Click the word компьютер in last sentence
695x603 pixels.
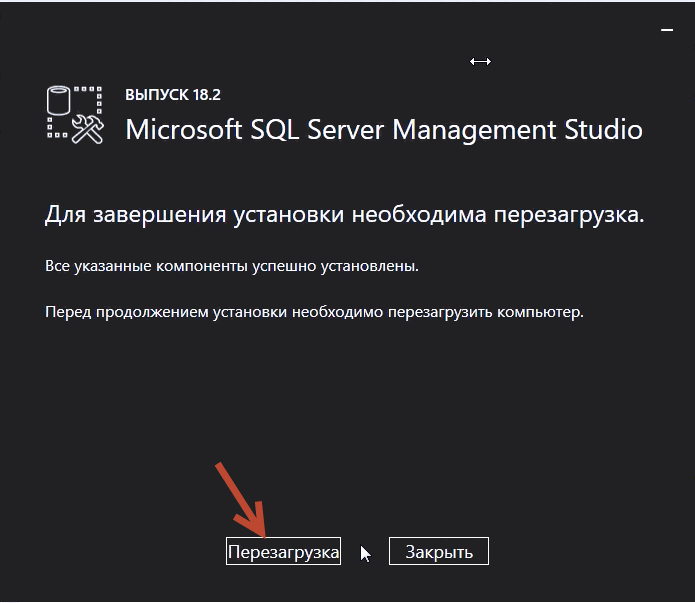tap(539, 312)
